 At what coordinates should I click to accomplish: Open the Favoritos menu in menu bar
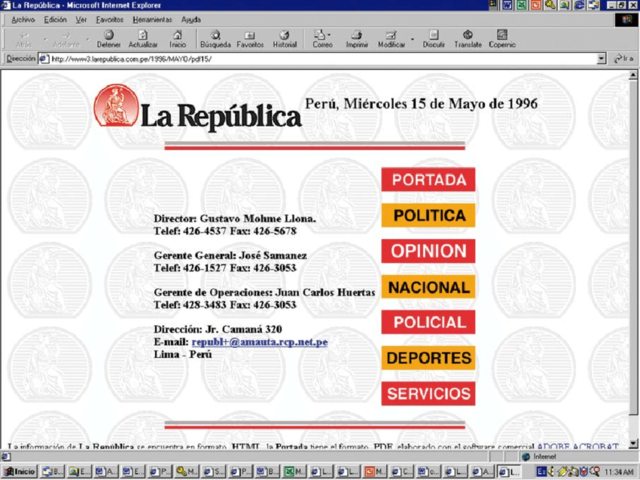point(109,20)
